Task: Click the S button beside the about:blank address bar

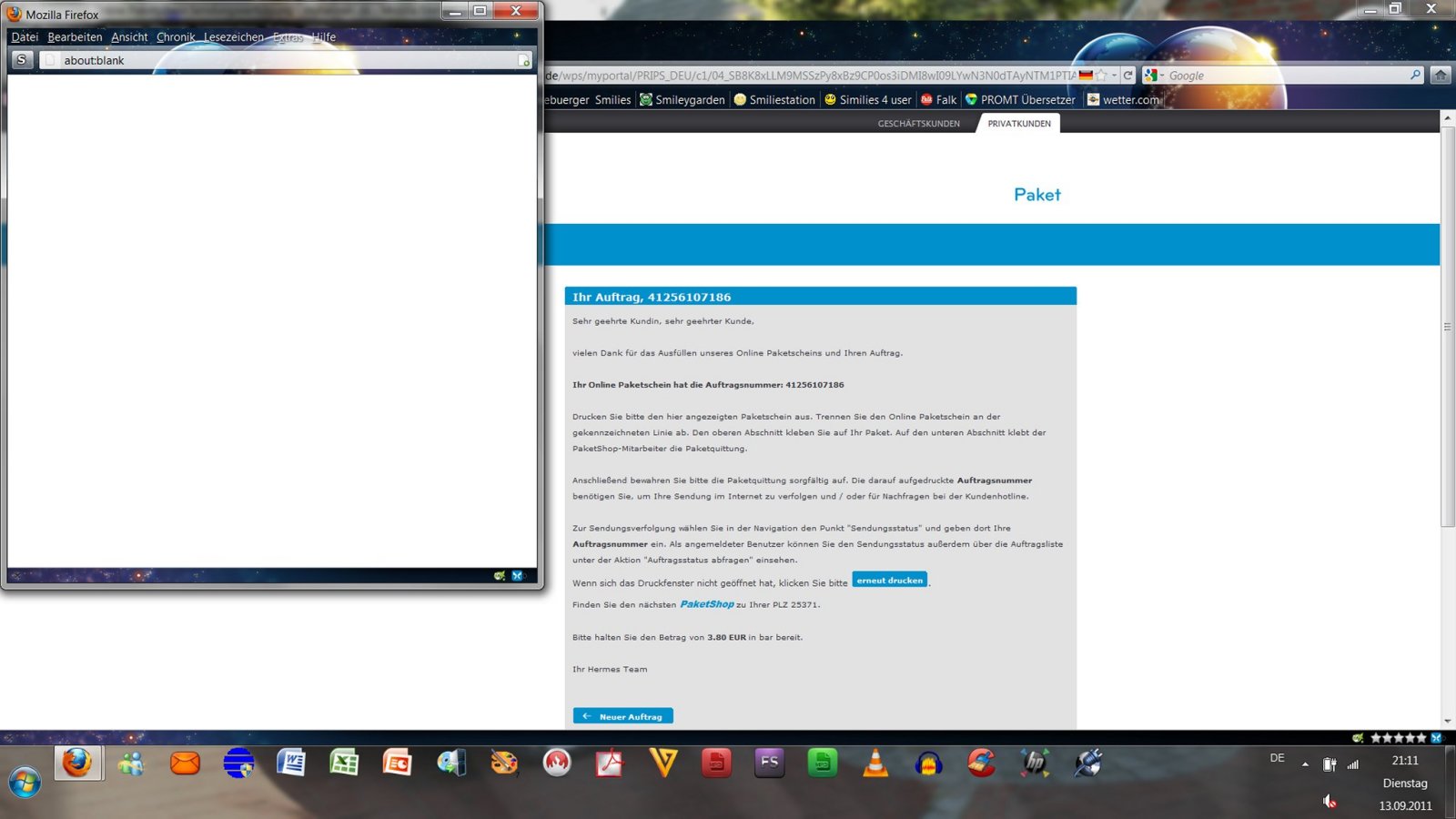Action: pos(22,60)
